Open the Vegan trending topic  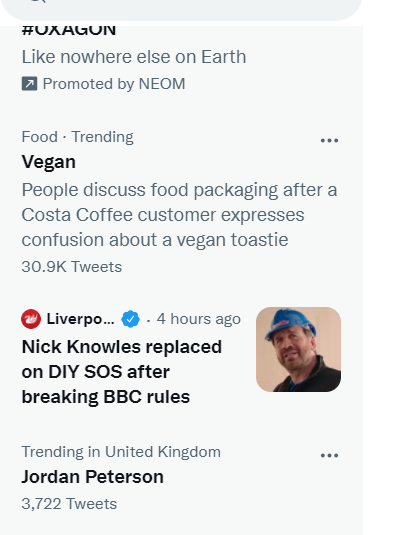48,162
